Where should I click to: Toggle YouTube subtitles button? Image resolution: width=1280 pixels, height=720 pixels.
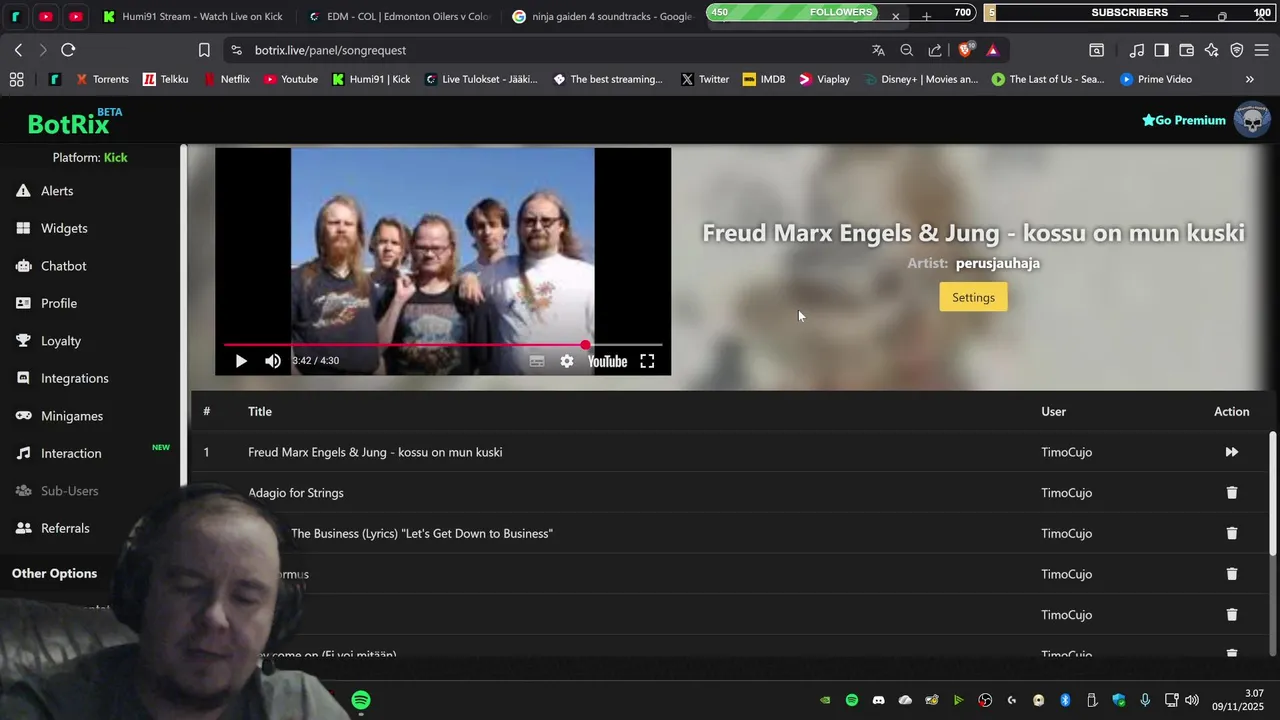click(537, 361)
